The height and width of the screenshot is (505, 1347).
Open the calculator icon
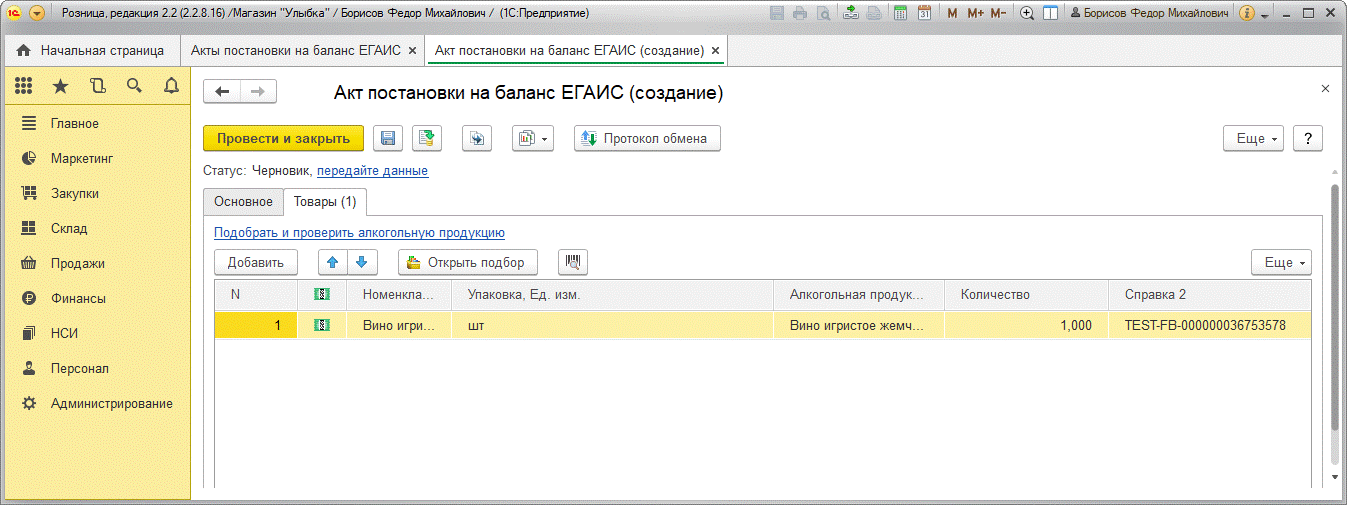click(x=901, y=13)
